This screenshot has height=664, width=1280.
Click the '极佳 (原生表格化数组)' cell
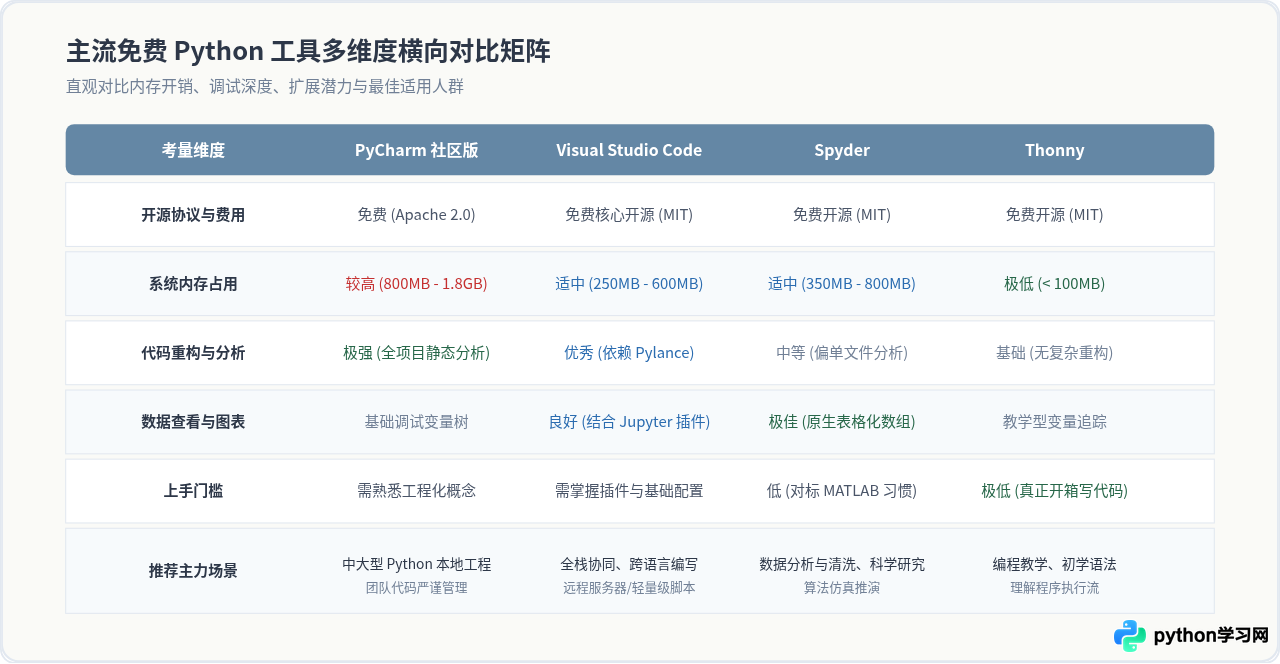pyautogui.click(x=842, y=422)
